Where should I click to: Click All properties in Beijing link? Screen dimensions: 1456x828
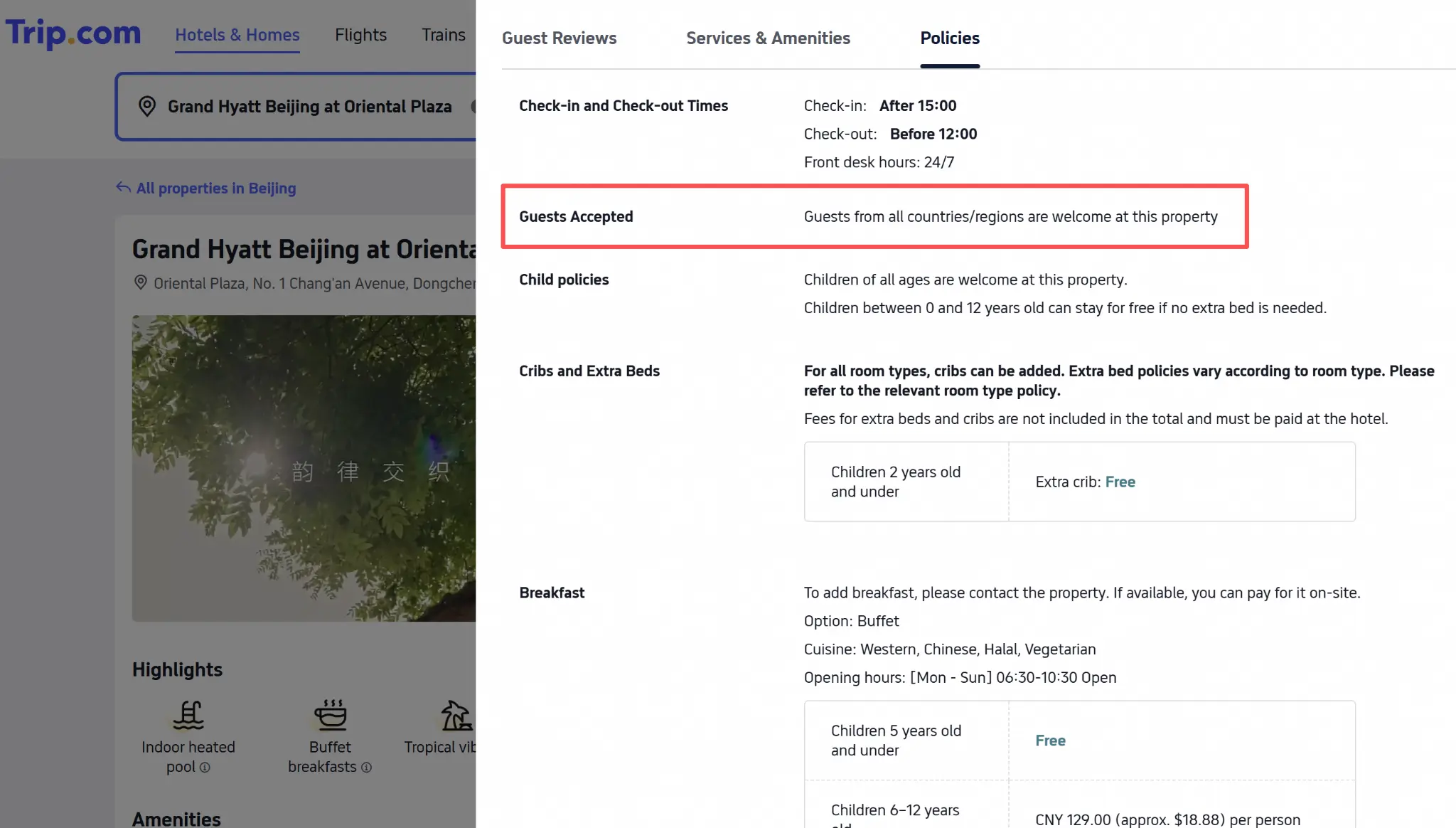coord(216,188)
